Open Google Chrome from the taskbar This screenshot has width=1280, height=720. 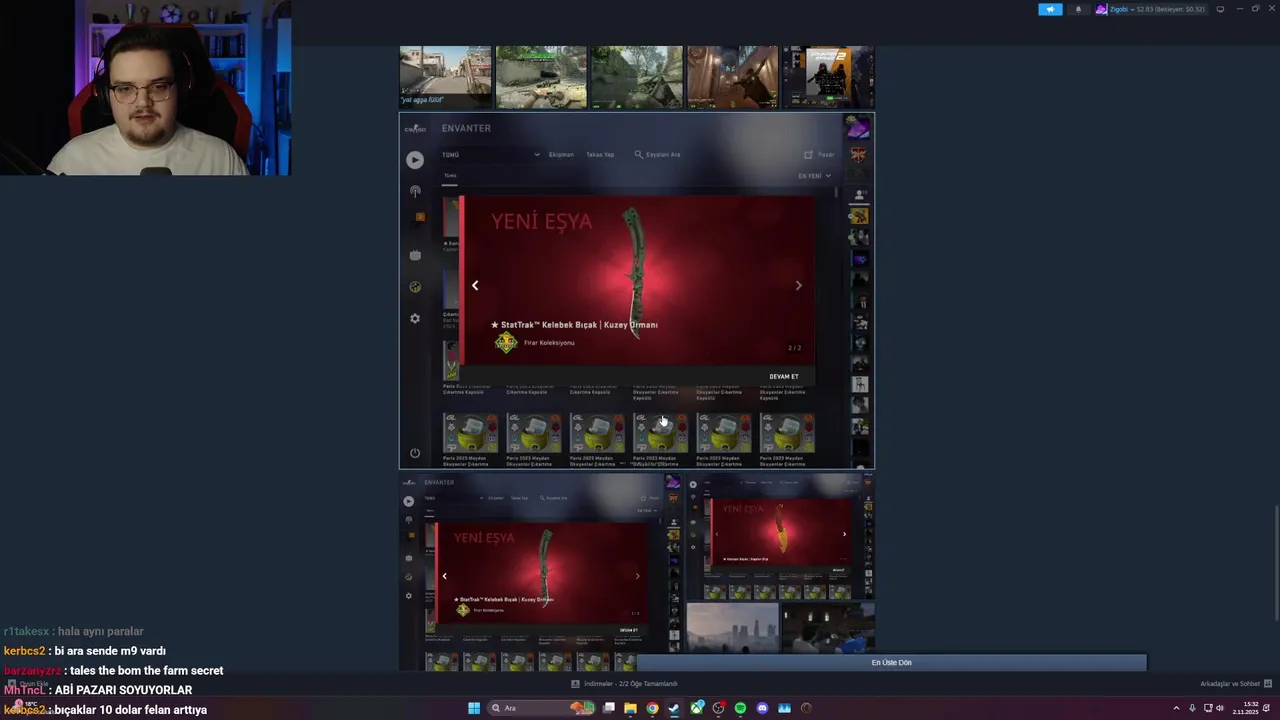(x=652, y=708)
